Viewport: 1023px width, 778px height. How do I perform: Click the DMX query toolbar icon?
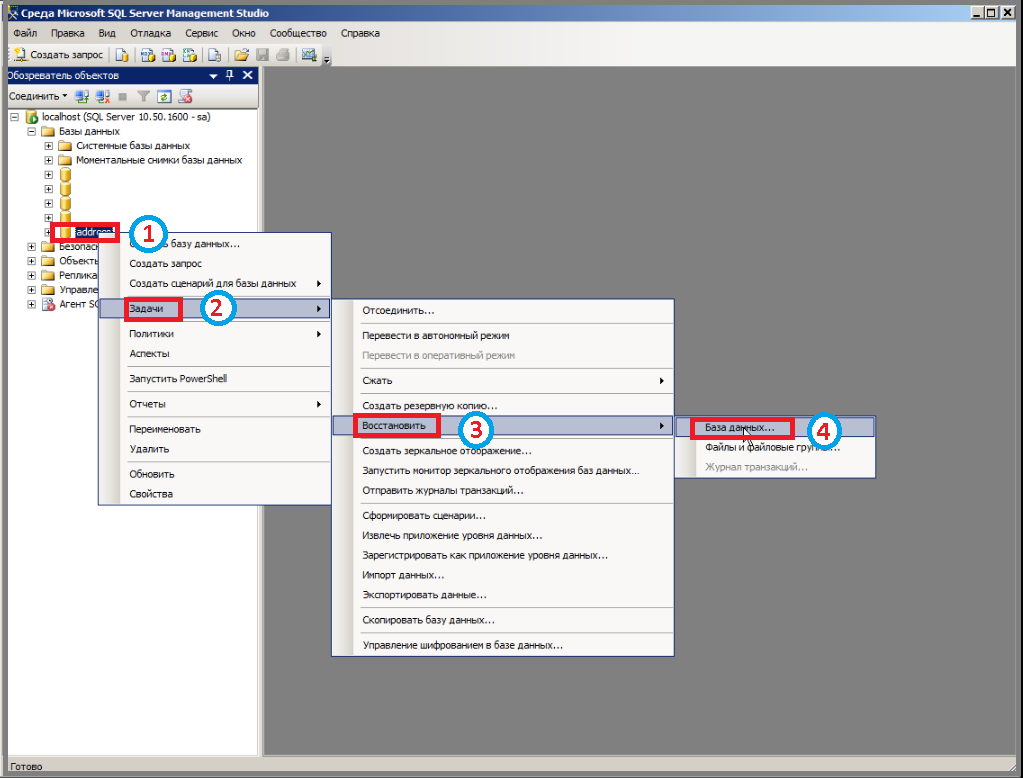169,55
